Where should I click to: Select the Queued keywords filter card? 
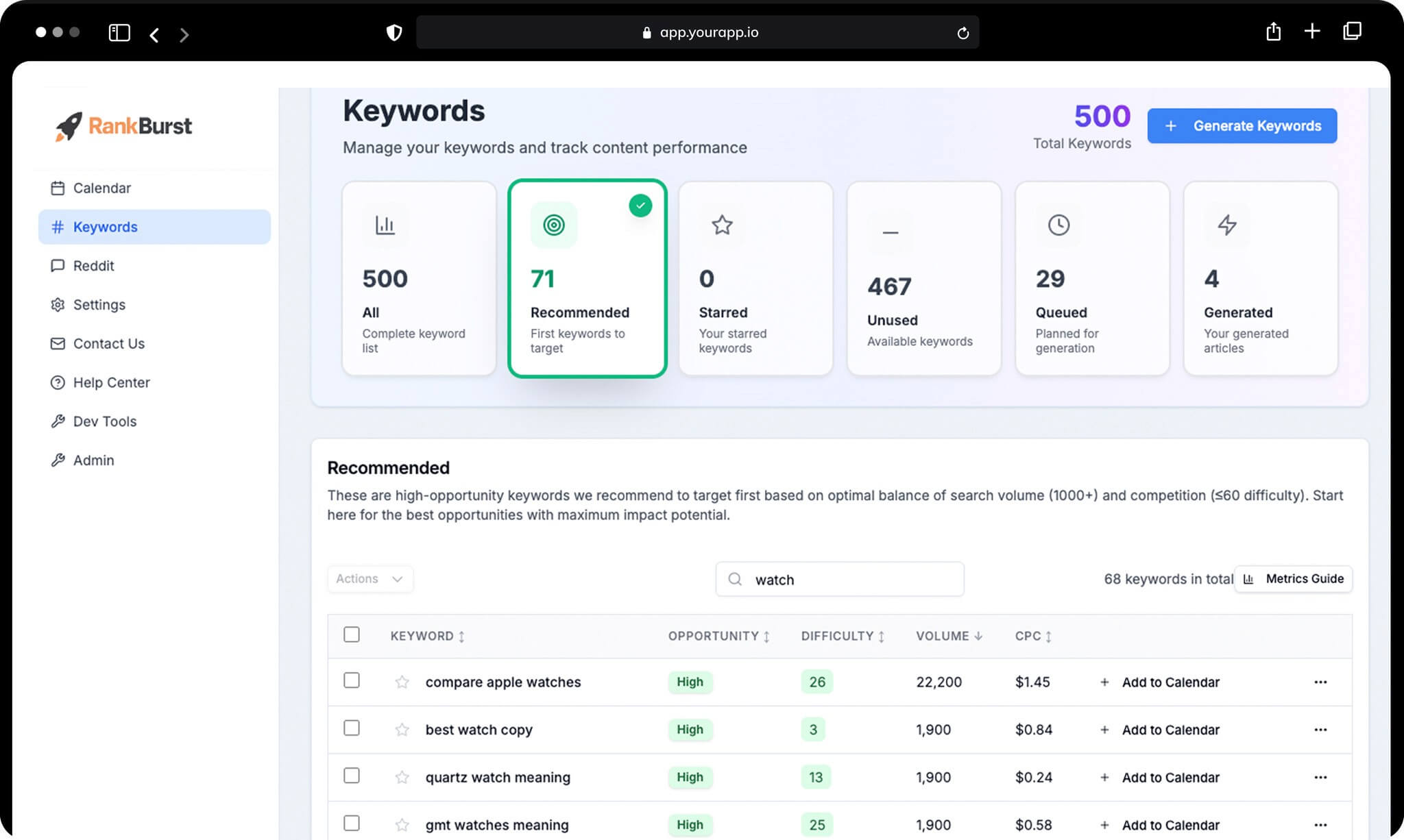point(1092,278)
